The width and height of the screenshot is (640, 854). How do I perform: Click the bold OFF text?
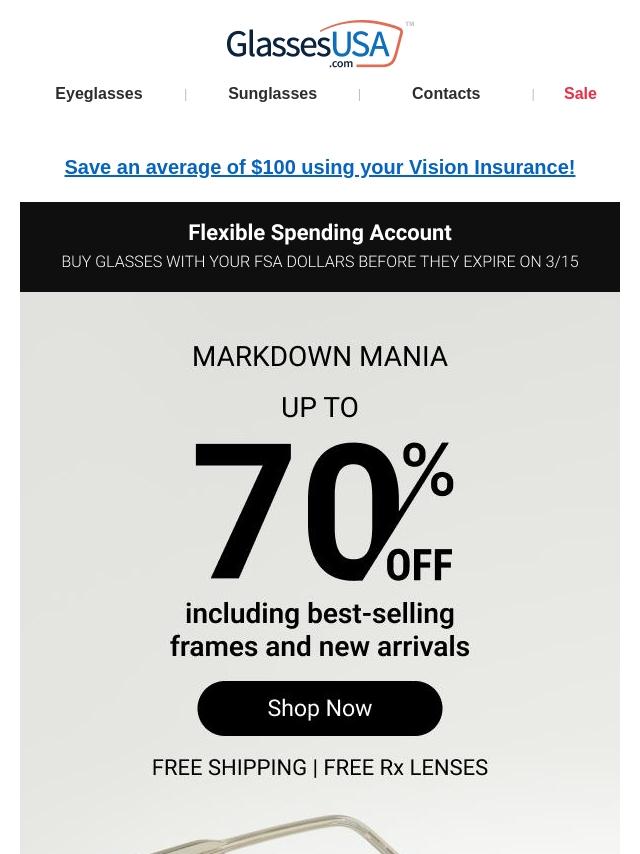click(419, 565)
